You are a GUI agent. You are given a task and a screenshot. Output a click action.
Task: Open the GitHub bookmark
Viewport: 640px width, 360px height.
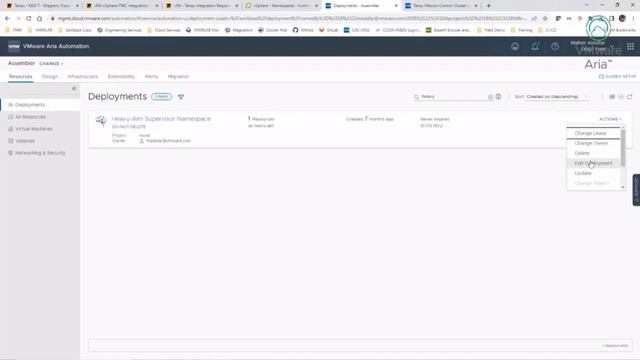(x=303, y=30)
